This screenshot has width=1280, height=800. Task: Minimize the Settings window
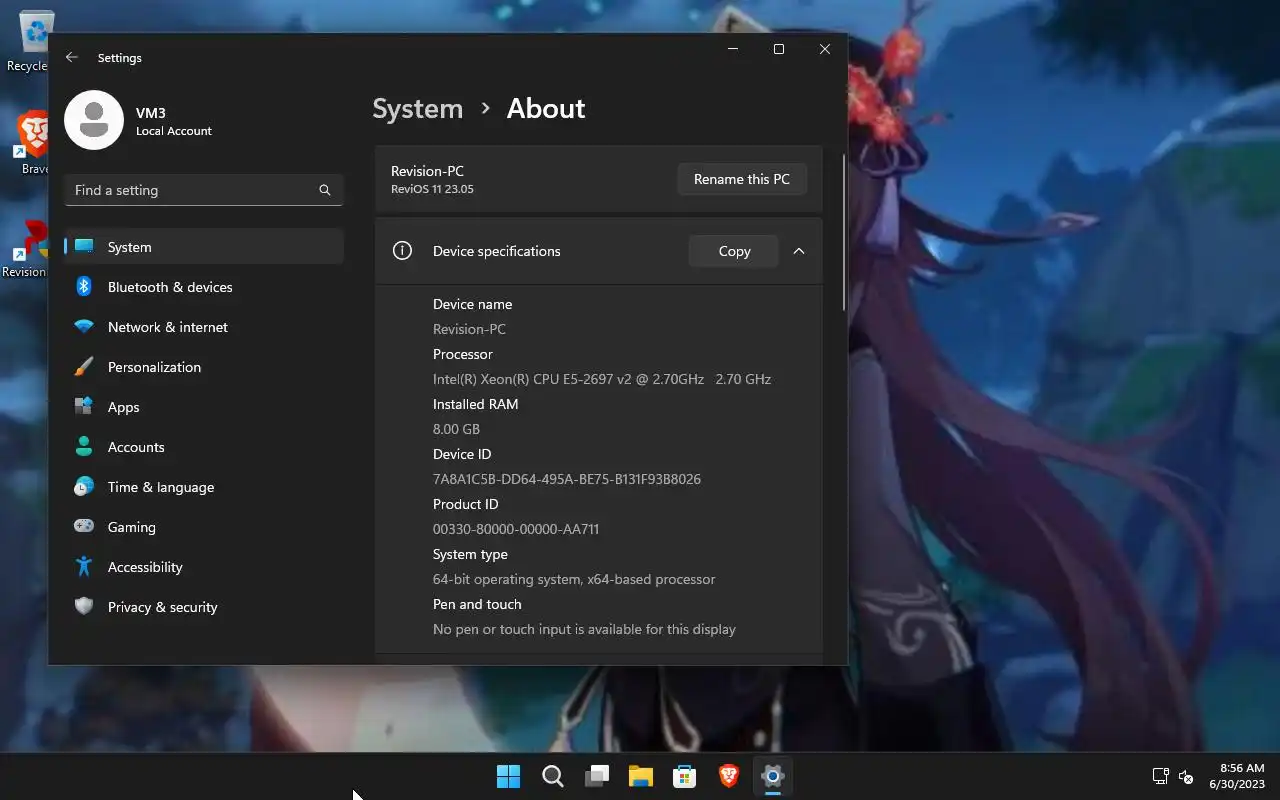tap(733, 49)
